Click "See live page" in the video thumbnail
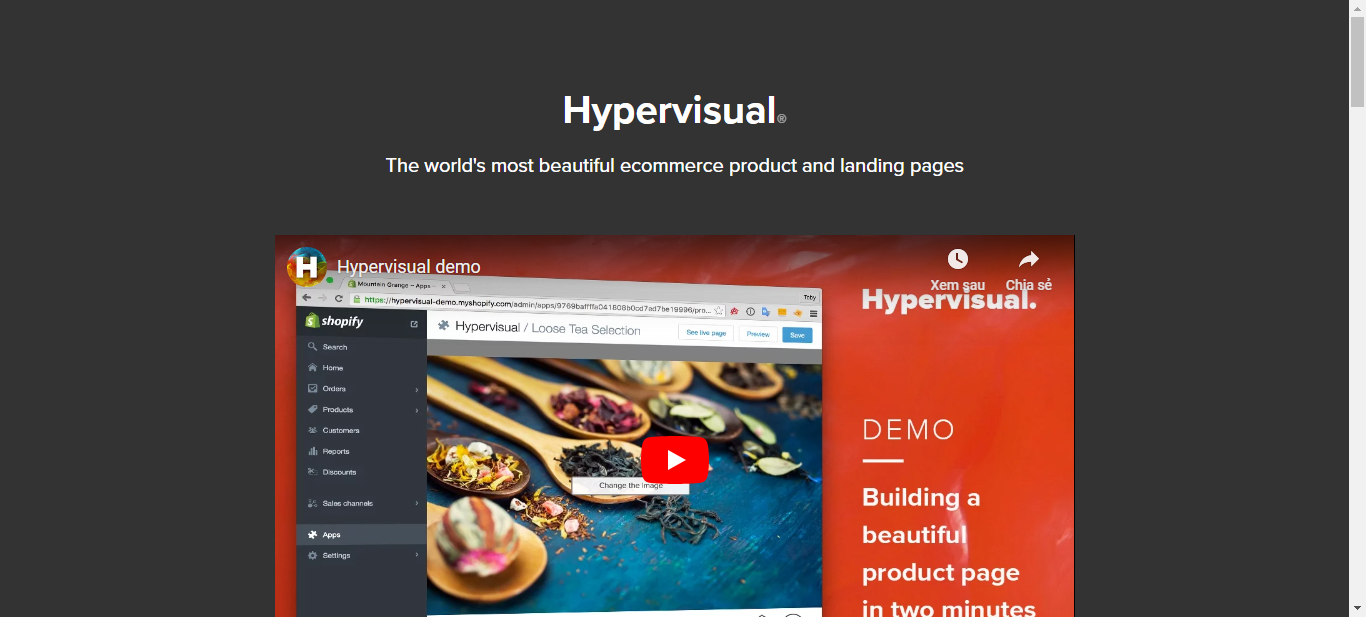 coord(706,333)
